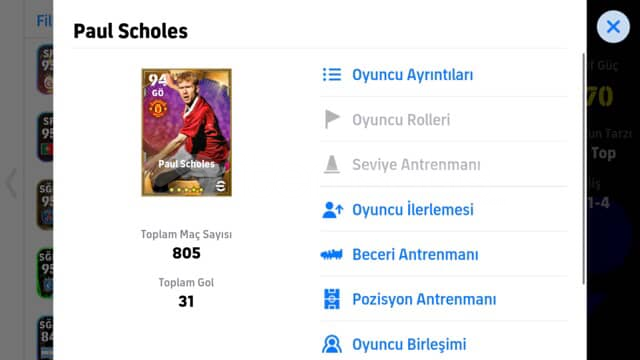Click the flag icon for Oyuncu Rolleri
The height and width of the screenshot is (360, 640).
tap(332, 119)
